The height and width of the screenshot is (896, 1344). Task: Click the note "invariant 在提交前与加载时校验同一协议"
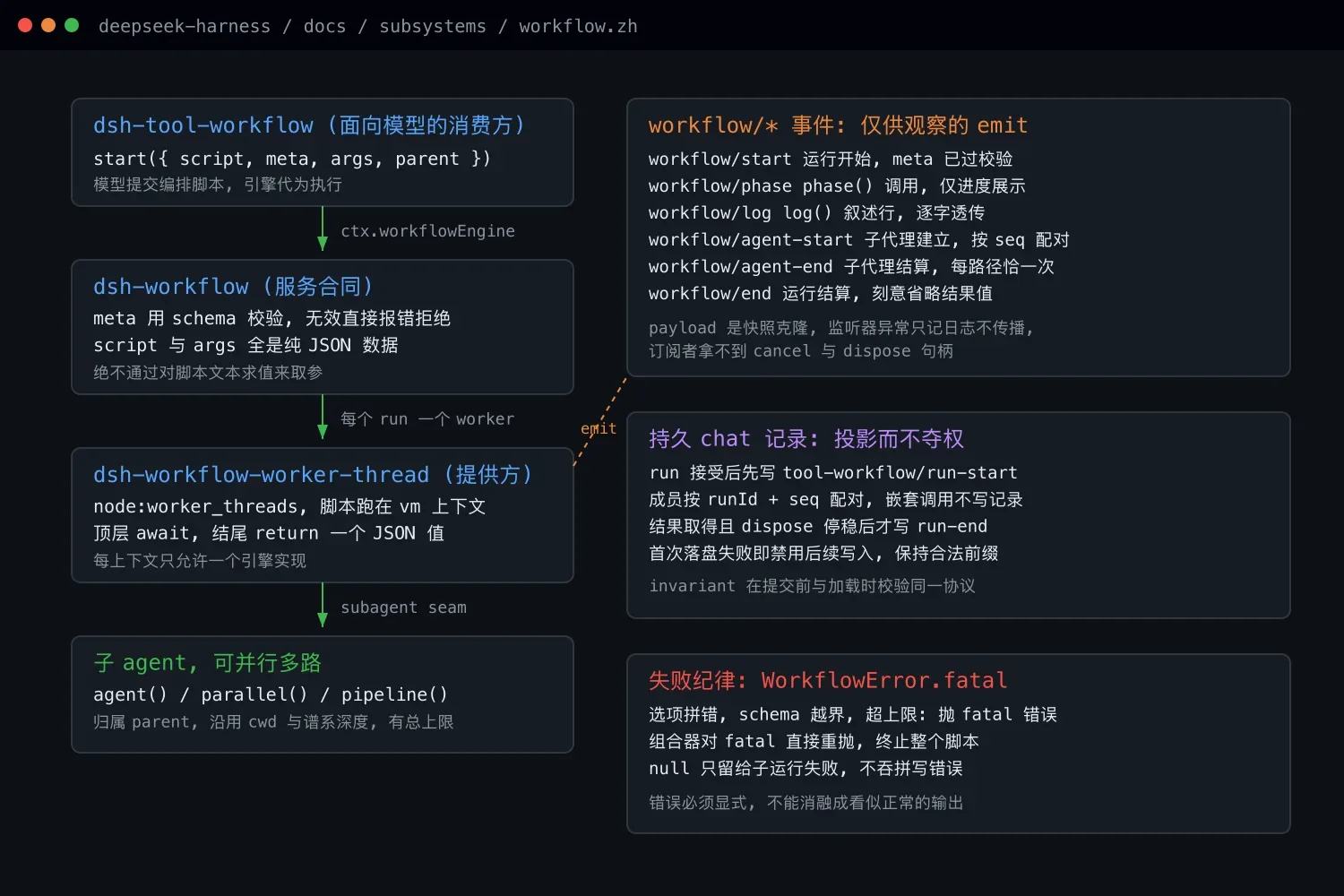coord(812,586)
